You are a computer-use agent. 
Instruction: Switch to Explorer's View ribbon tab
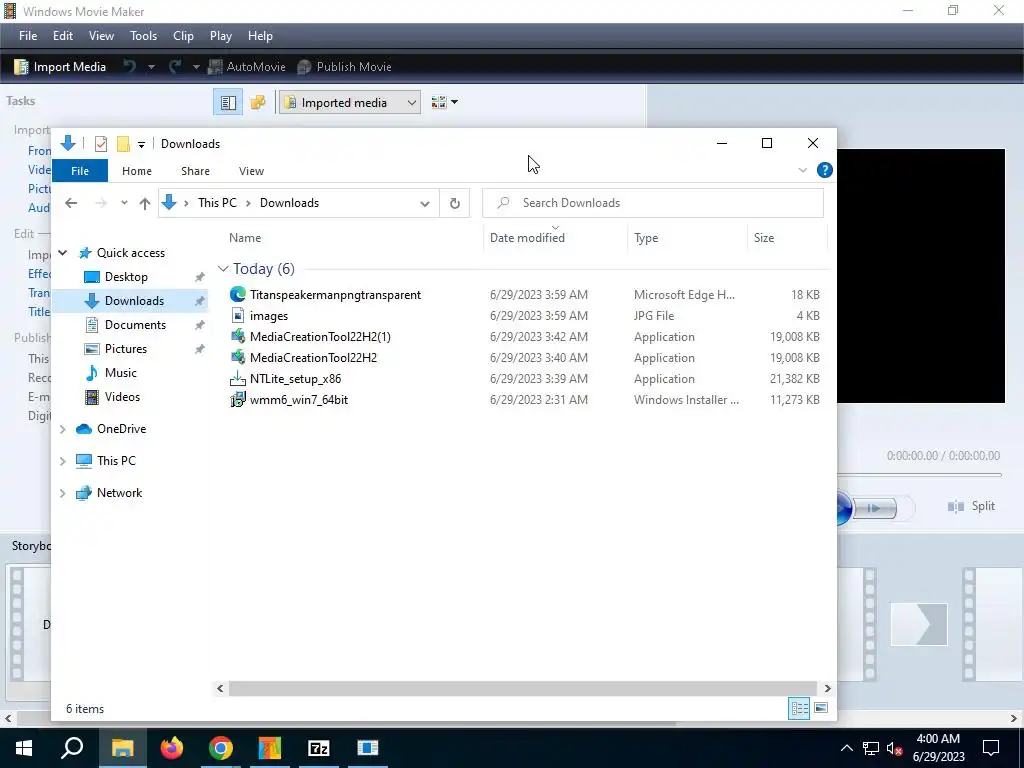tap(251, 171)
